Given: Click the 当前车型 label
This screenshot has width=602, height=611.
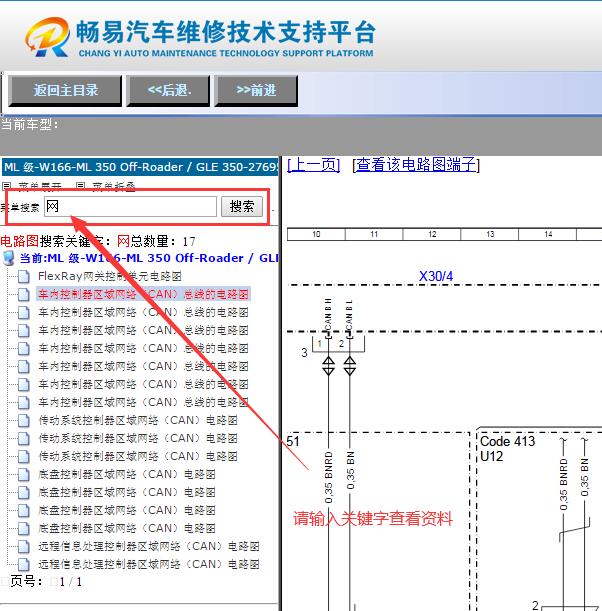Looking at the screenshot, I should (30, 125).
